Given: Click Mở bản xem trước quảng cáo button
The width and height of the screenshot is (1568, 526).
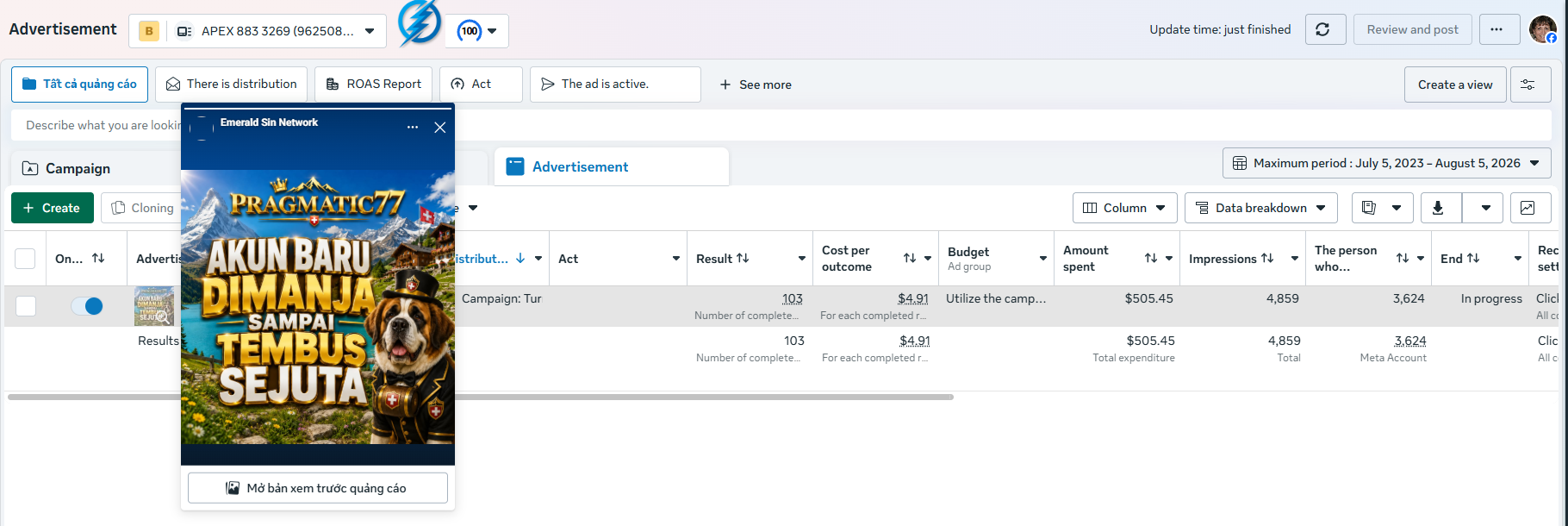Looking at the screenshot, I should [x=317, y=488].
